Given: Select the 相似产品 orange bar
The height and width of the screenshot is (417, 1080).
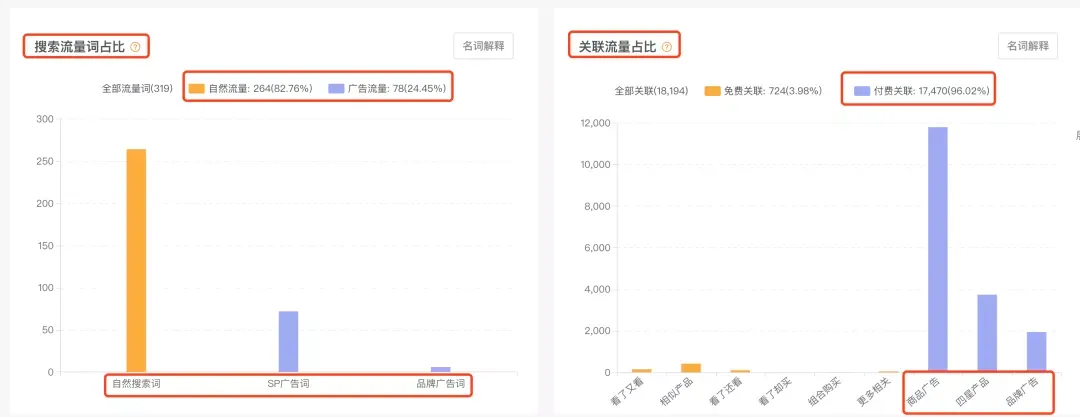Looking at the screenshot, I should [x=691, y=368].
